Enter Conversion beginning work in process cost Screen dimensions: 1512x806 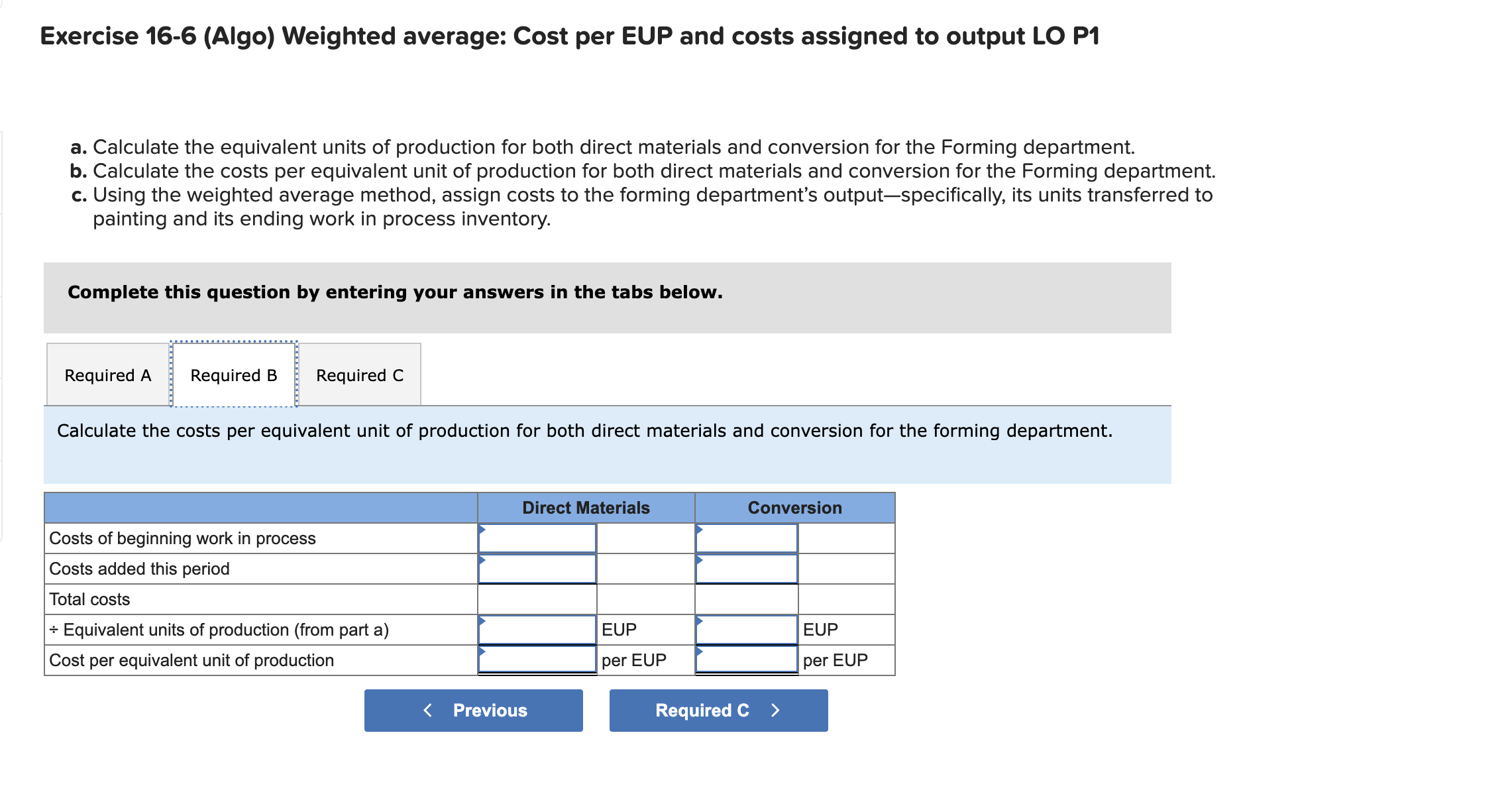pos(747,539)
